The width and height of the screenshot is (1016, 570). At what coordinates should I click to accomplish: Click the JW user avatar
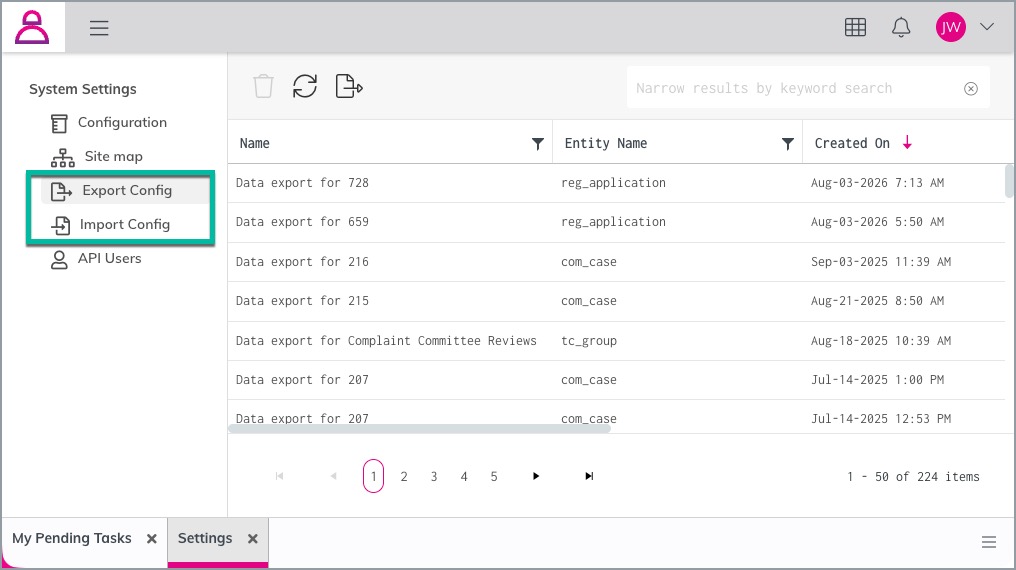click(951, 27)
